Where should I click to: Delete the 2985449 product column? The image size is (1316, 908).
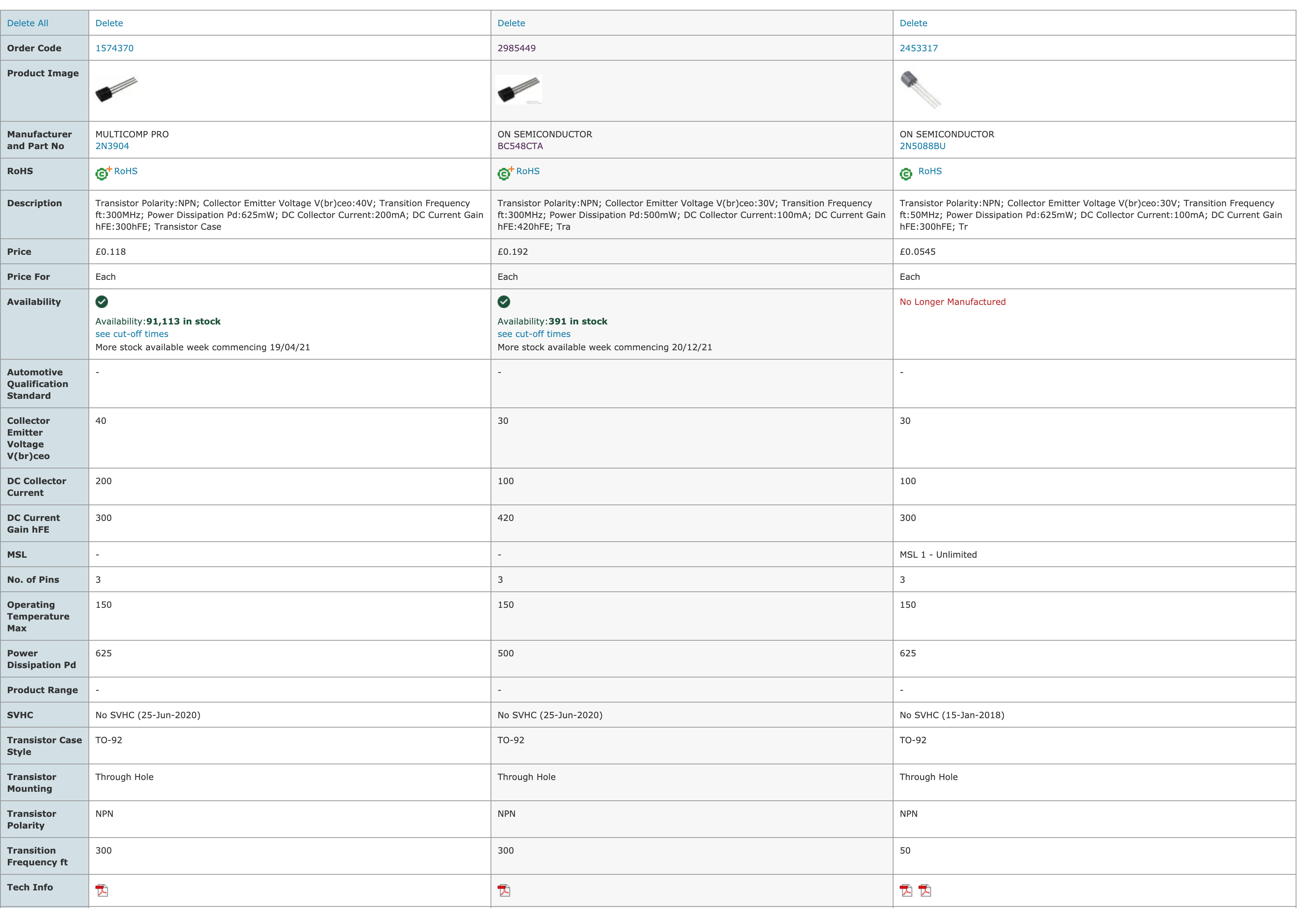[511, 23]
